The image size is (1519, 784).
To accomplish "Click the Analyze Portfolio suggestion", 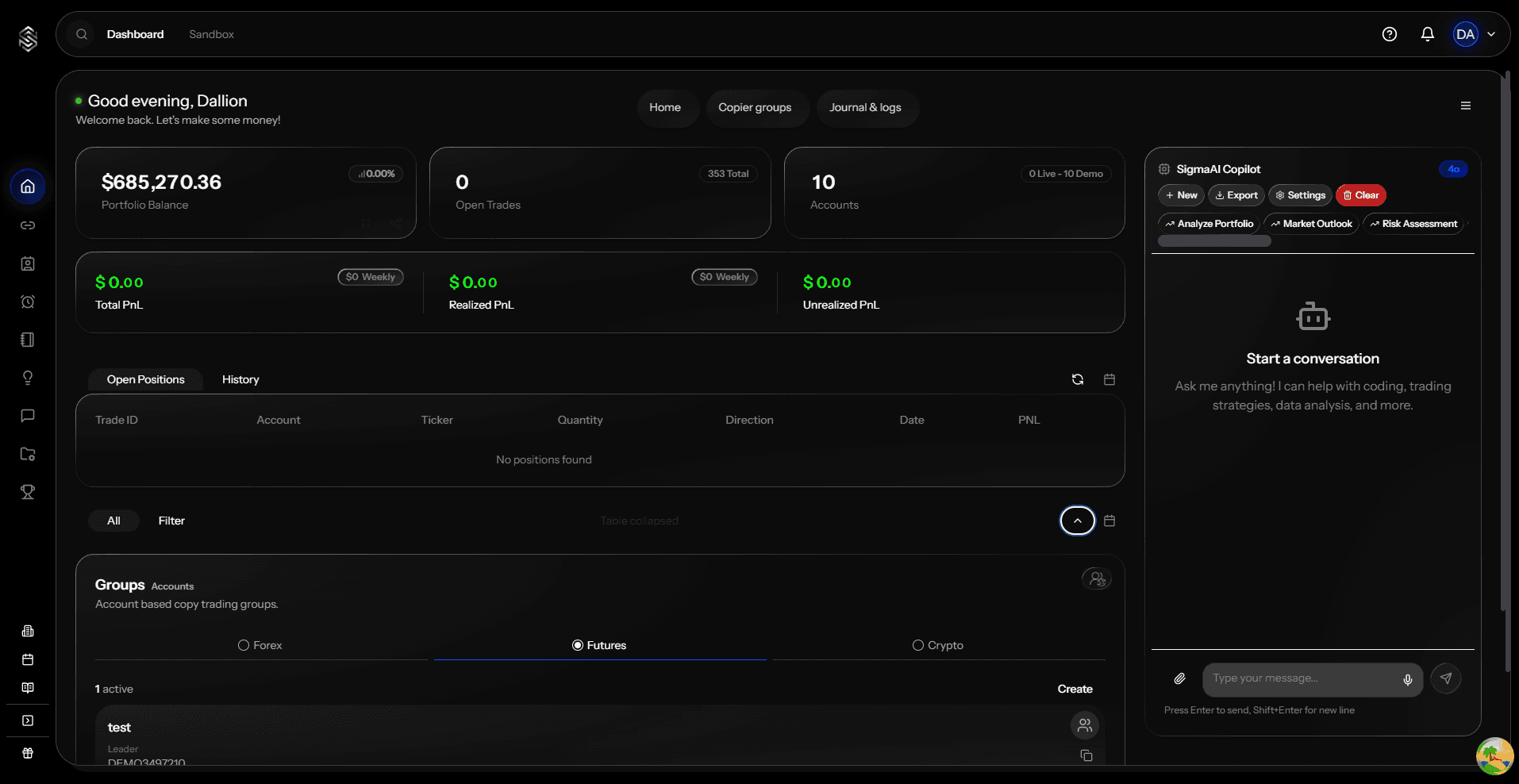I will (x=1209, y=224).
